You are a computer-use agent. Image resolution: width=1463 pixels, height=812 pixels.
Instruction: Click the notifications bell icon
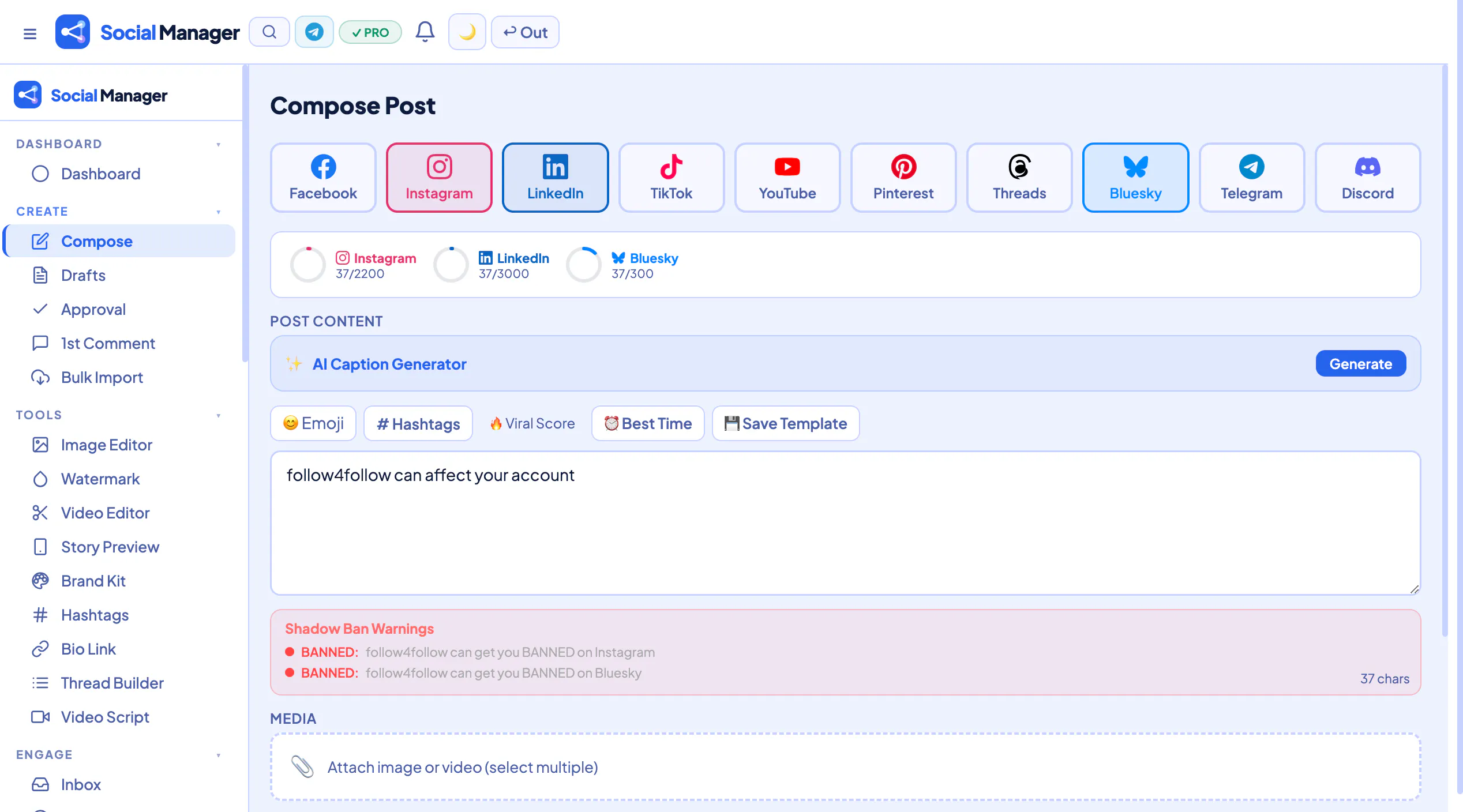pos(425,32)
